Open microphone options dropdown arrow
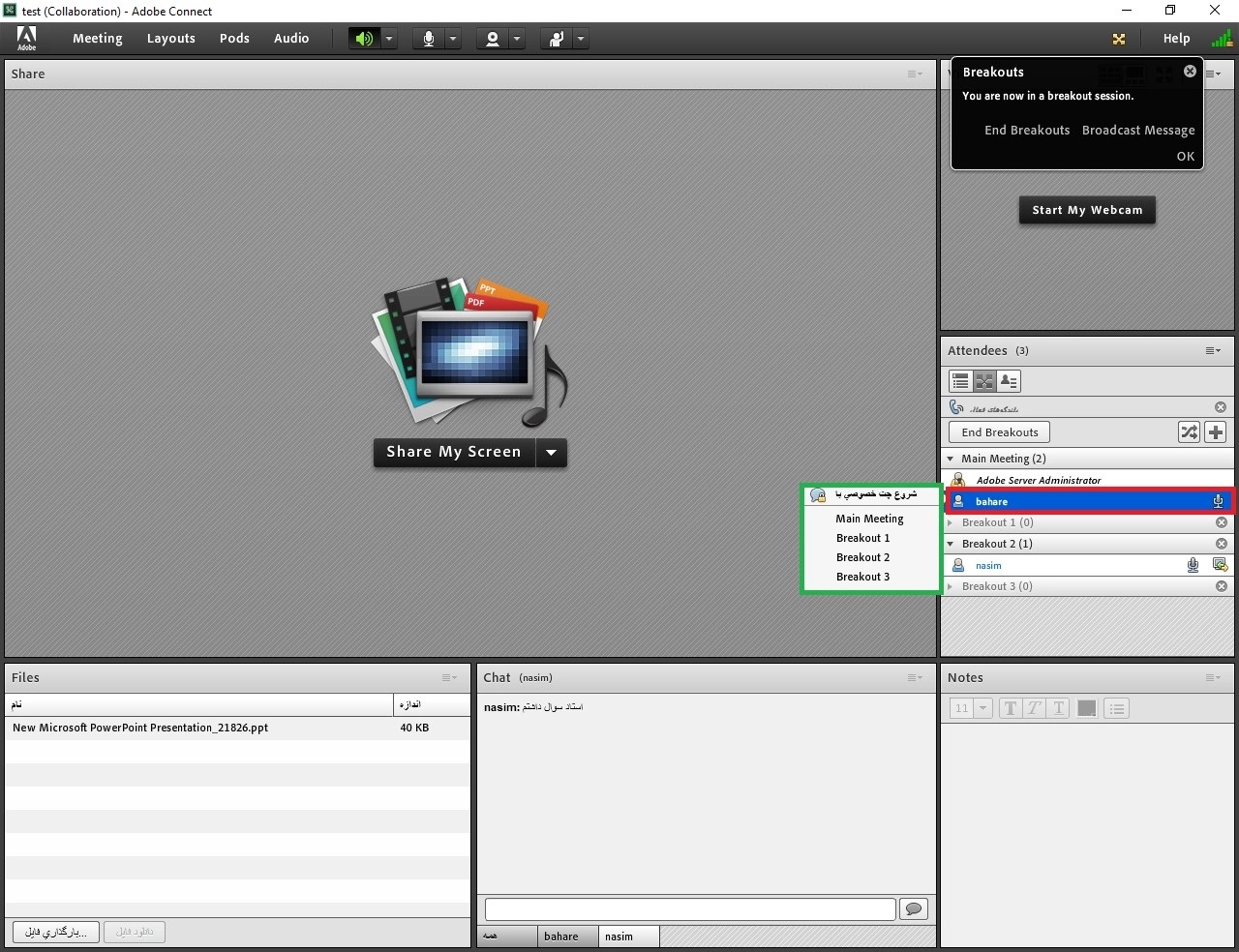The height and width of the screenshot is (952, 1239). click(x=453, y=39)
